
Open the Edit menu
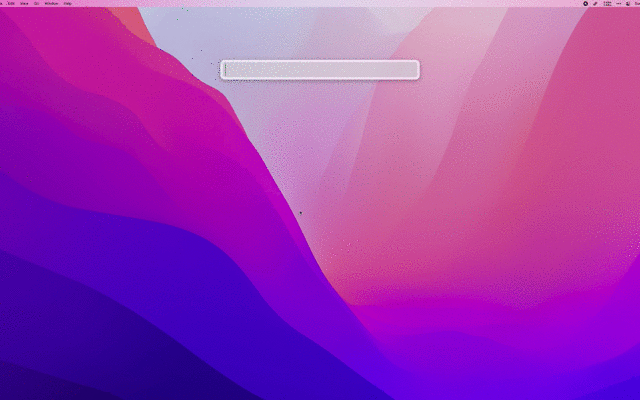tap(11, 3)
